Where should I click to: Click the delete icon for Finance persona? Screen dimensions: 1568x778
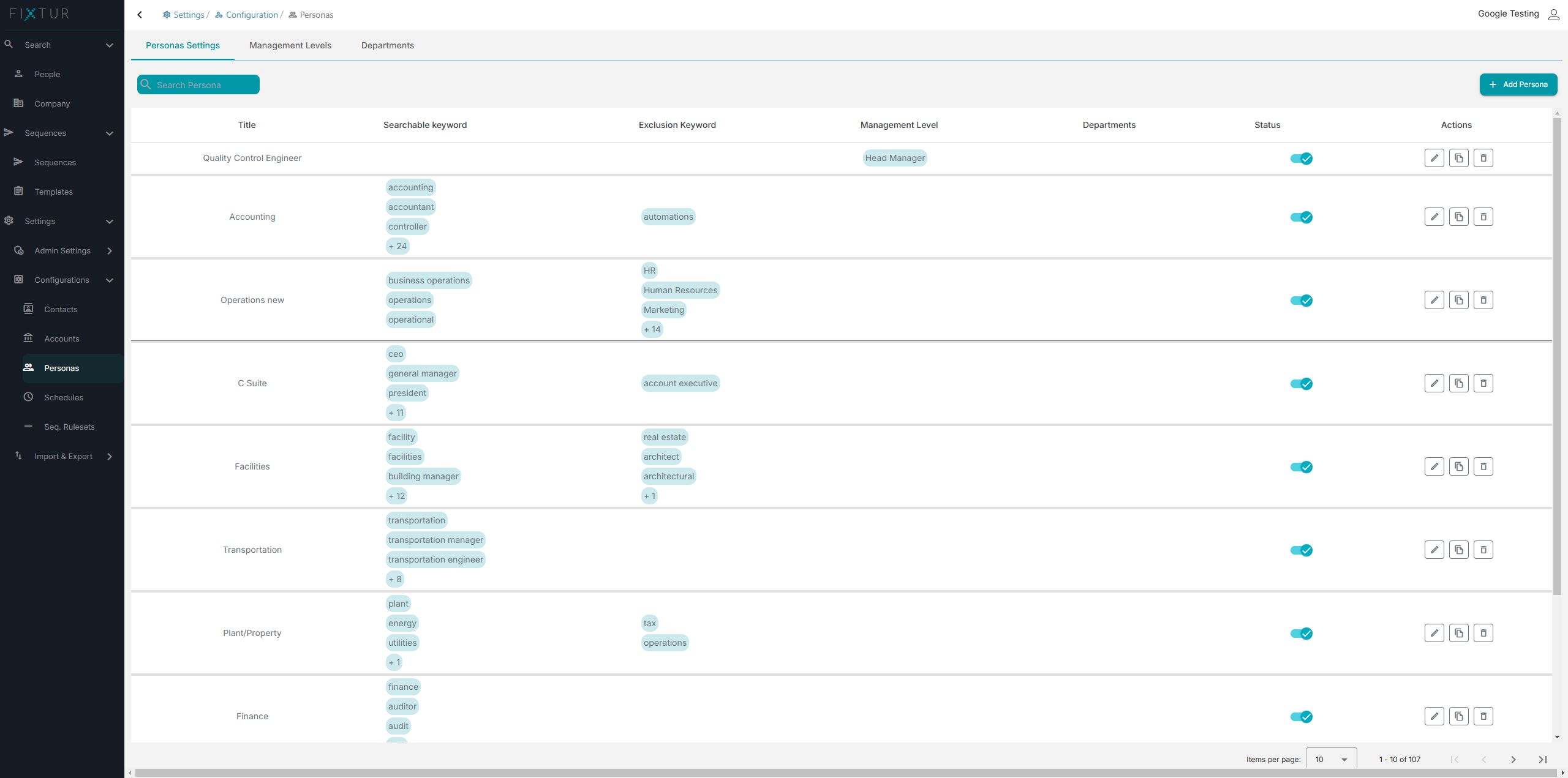pyautogui.click(x=1483, y=716)
